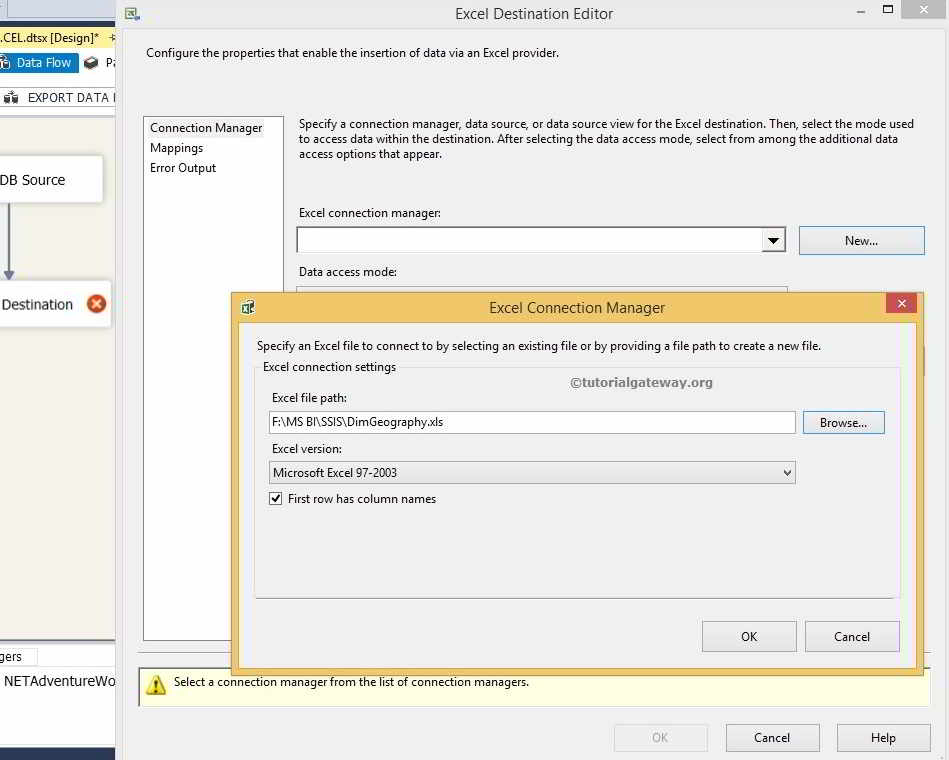949x760 pixels.
Task: Click the package icon beside the Data Flow tab
Action: point(90,62)
